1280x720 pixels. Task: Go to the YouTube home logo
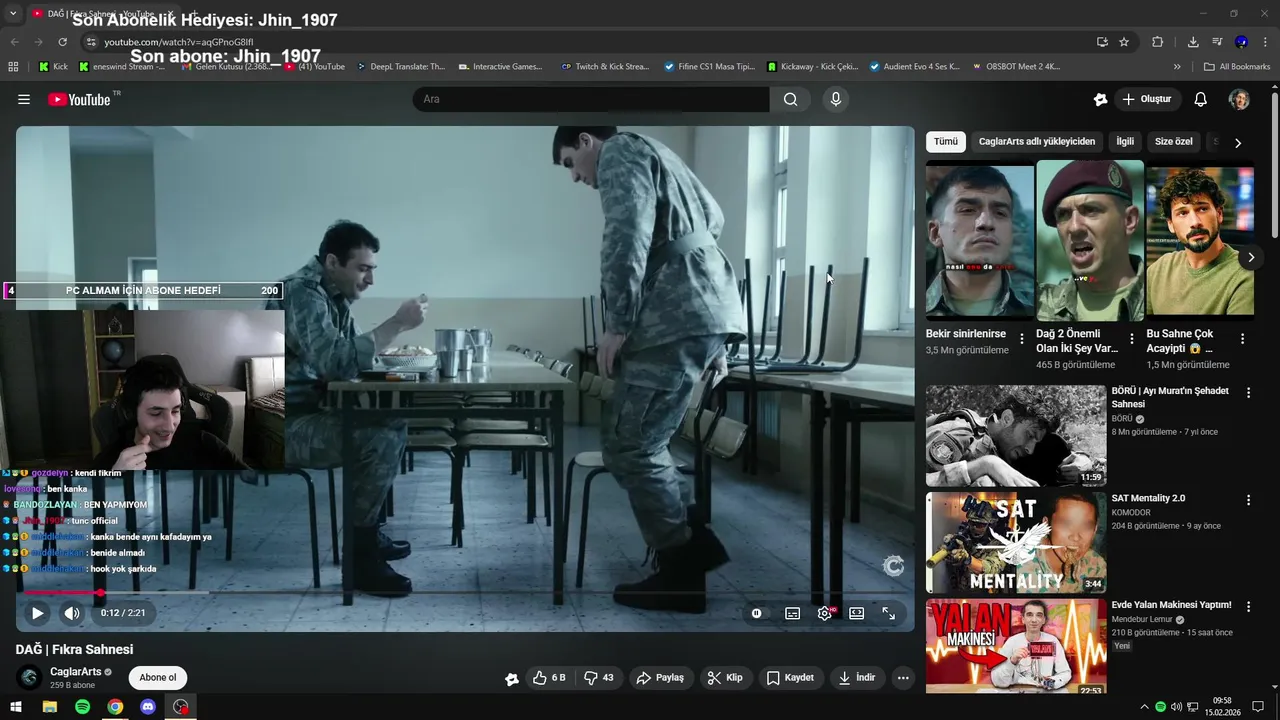pos(79,99)
